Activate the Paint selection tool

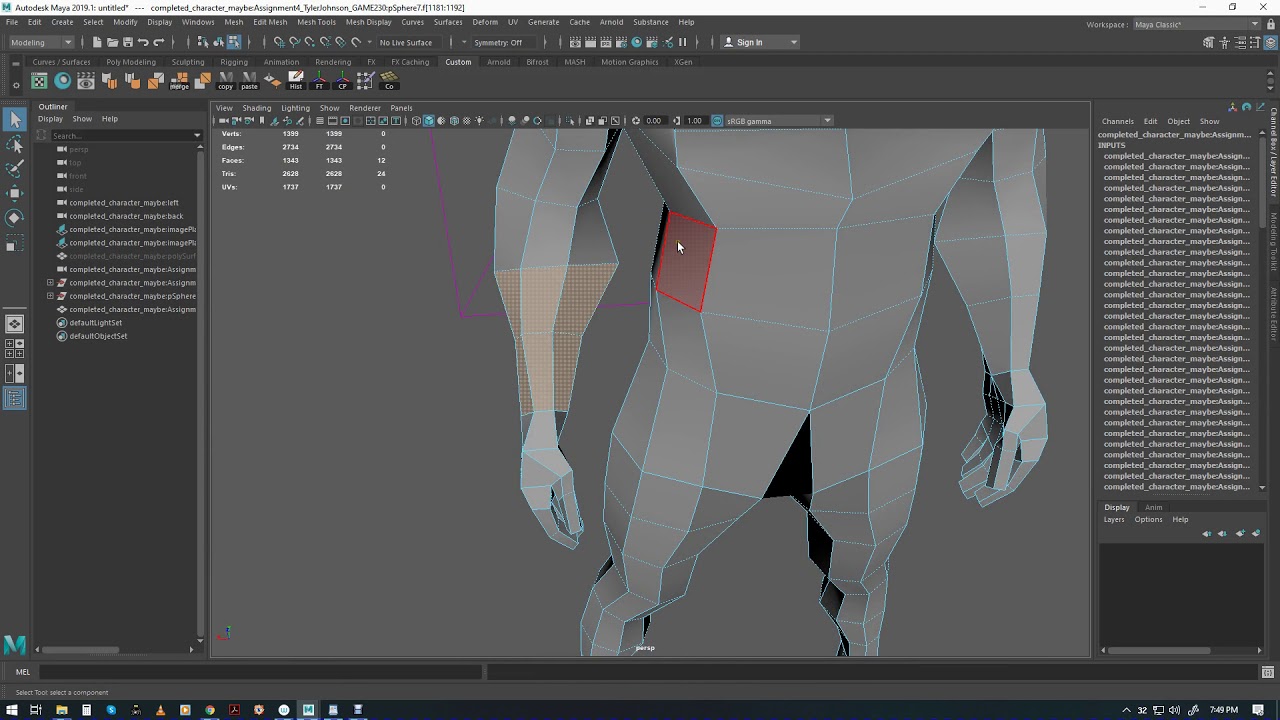click(x=14, y=169)
